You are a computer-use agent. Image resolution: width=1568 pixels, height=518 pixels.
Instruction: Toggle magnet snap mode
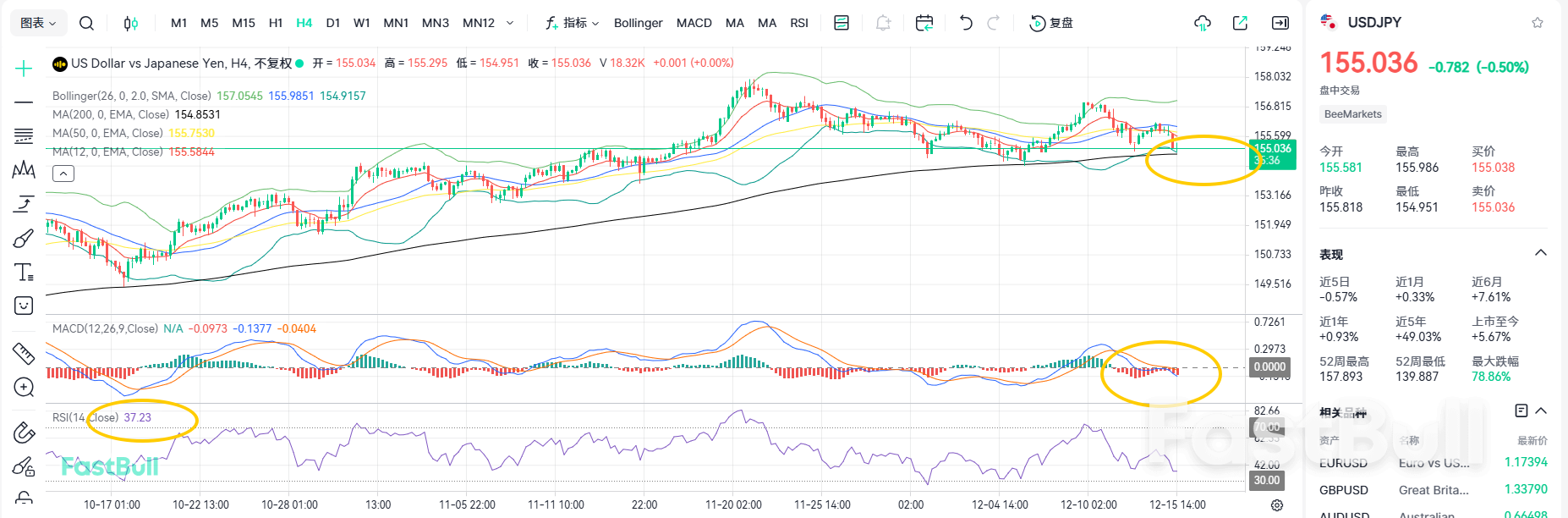(24, 433)
